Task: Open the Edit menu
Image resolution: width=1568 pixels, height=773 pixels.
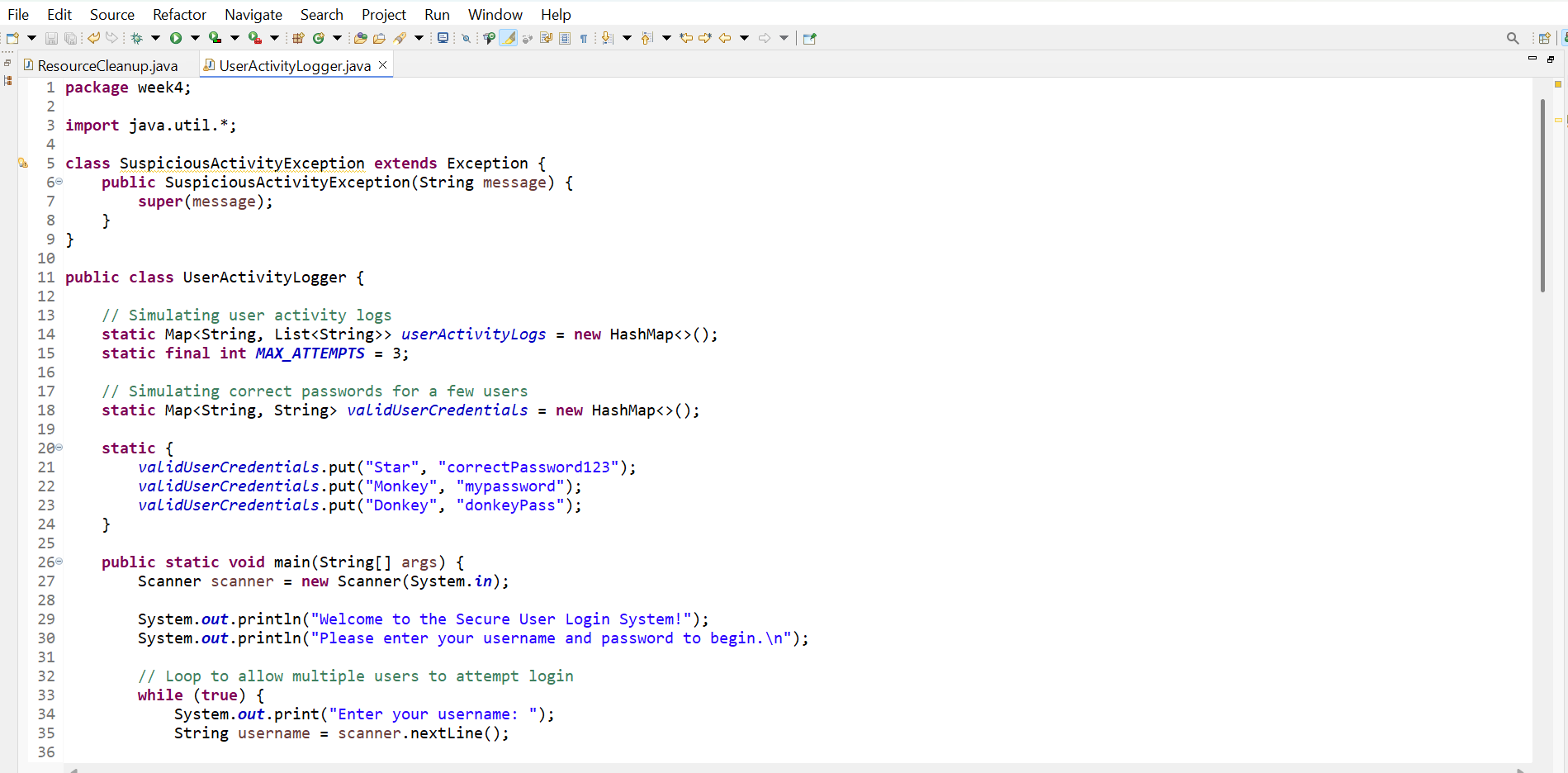Action: [59, 15]
